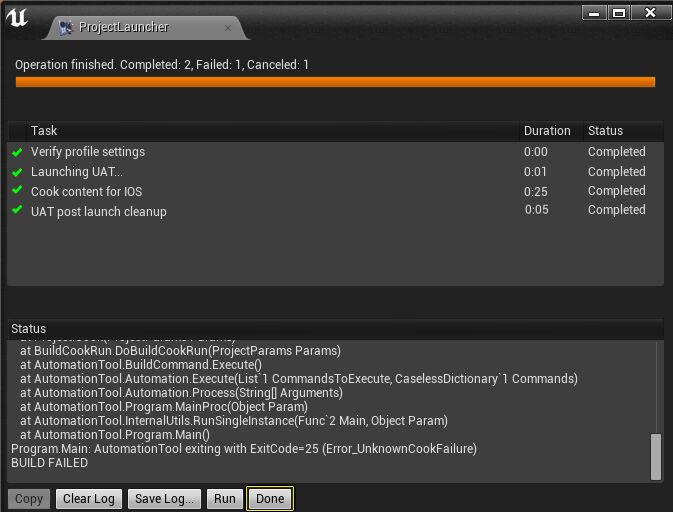
Task: Click green checkmark for Verify profile settings
Action: pos(17,152)
